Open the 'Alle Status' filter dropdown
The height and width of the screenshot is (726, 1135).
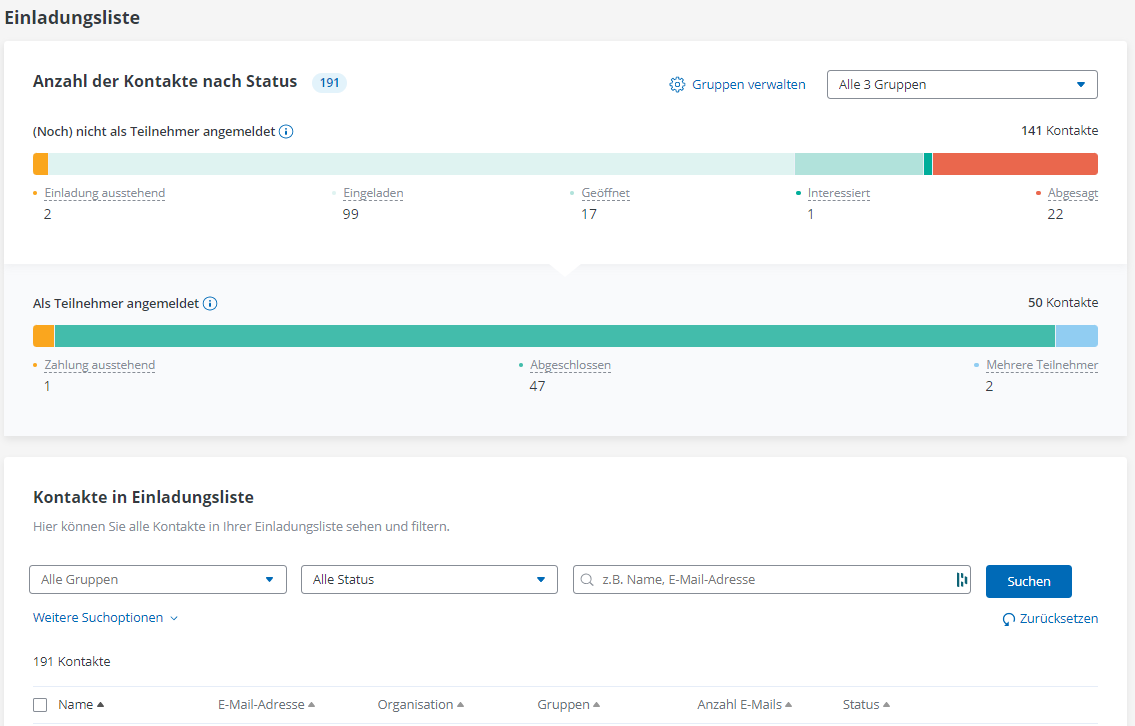429,580
